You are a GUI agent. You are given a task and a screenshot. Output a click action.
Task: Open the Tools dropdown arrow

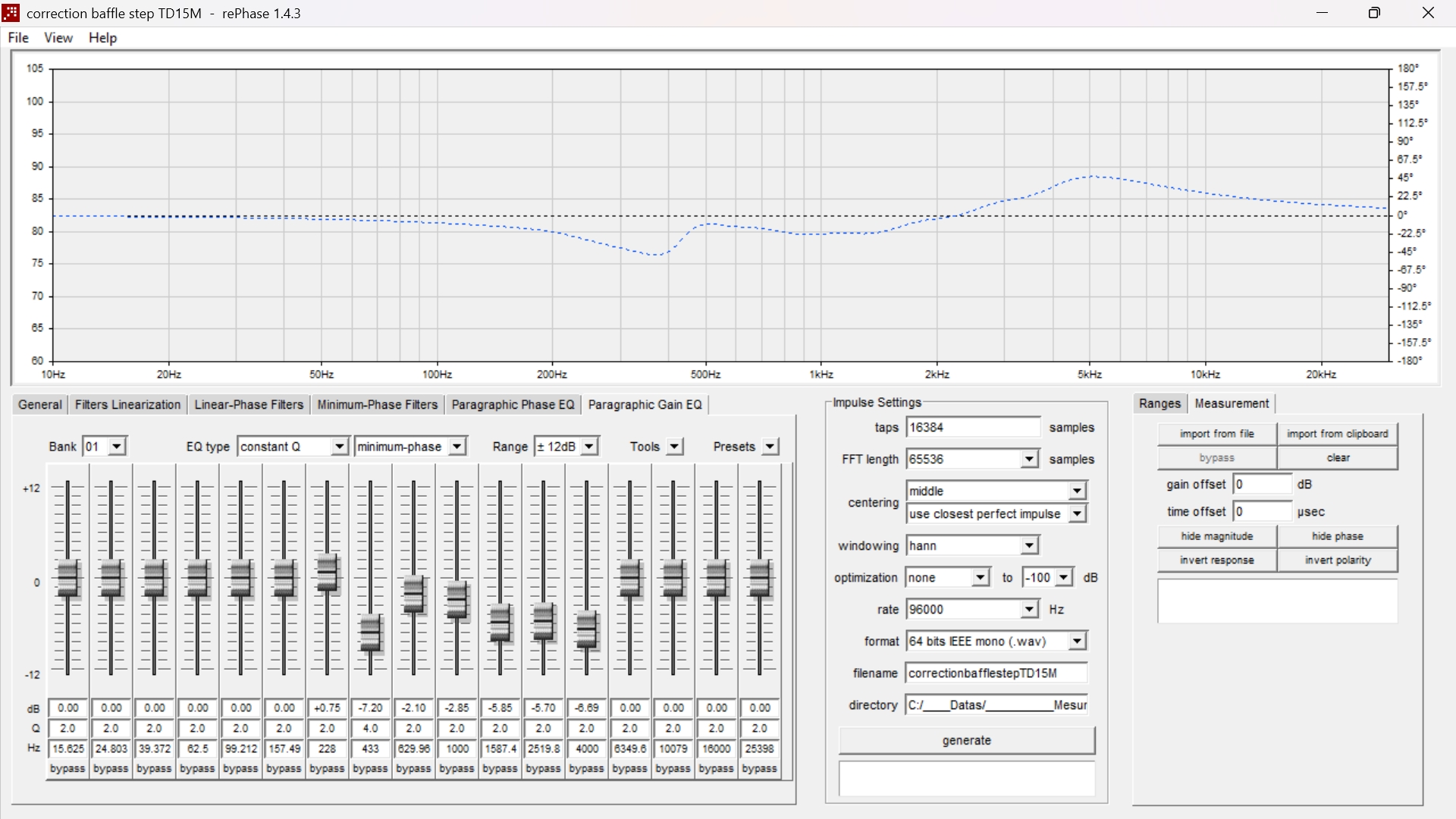674,447
